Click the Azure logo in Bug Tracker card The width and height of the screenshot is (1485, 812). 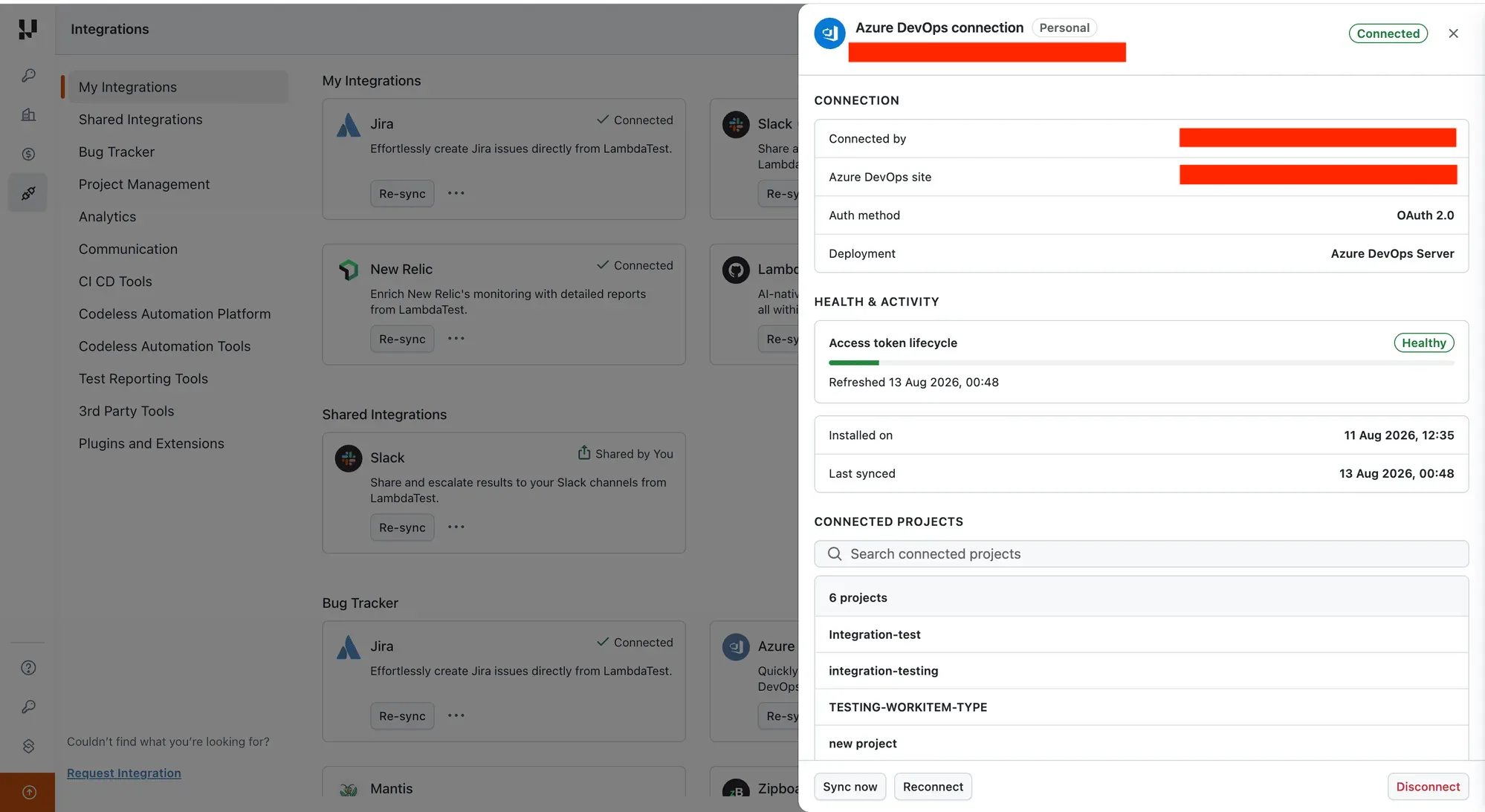pyautogui.click(x=736, y=647)
